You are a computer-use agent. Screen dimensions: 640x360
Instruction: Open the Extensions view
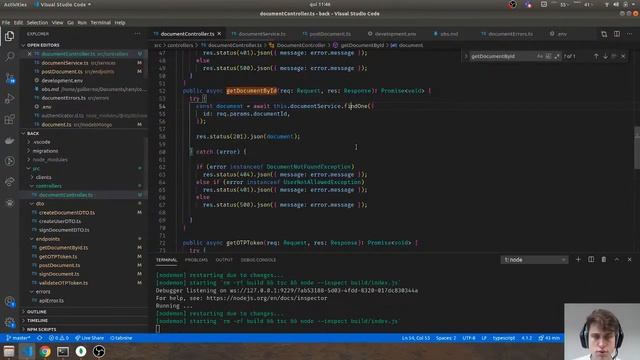[9, 119]
